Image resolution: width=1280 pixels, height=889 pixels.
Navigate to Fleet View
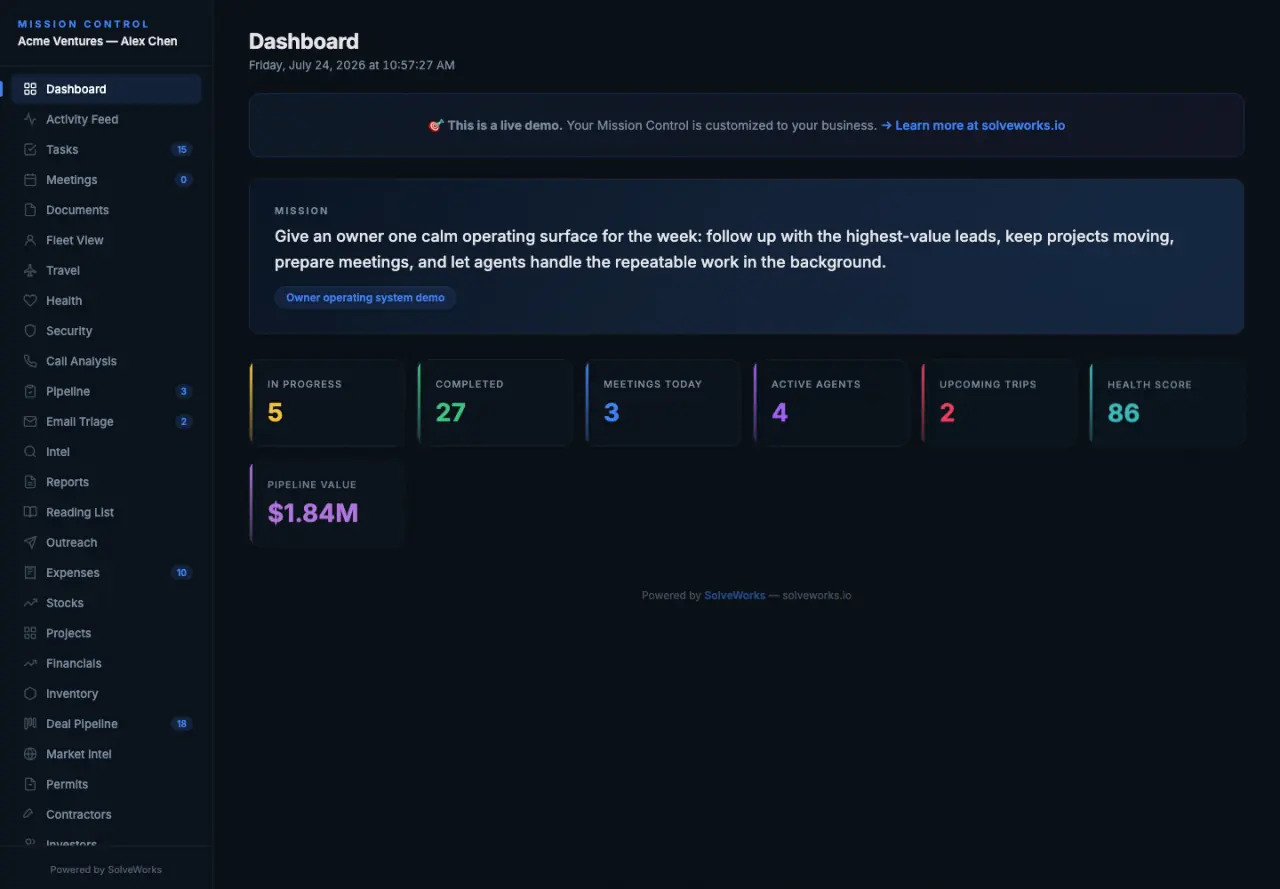click(x=107, y=240)
